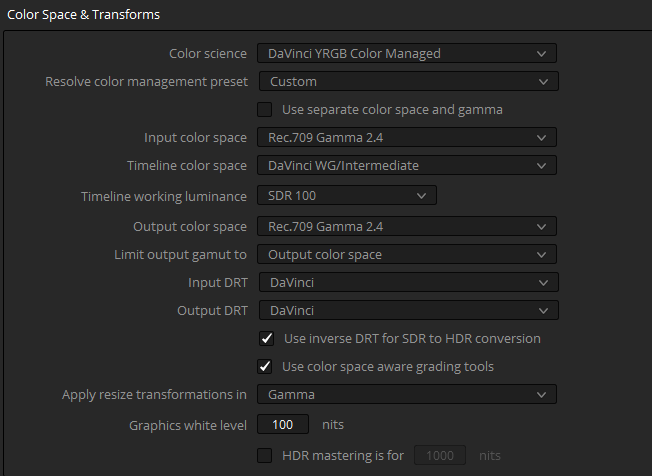The width and height of the screenshot is (652, 476).
Task: Click the Color science label
Action: (x=208, y=54)
